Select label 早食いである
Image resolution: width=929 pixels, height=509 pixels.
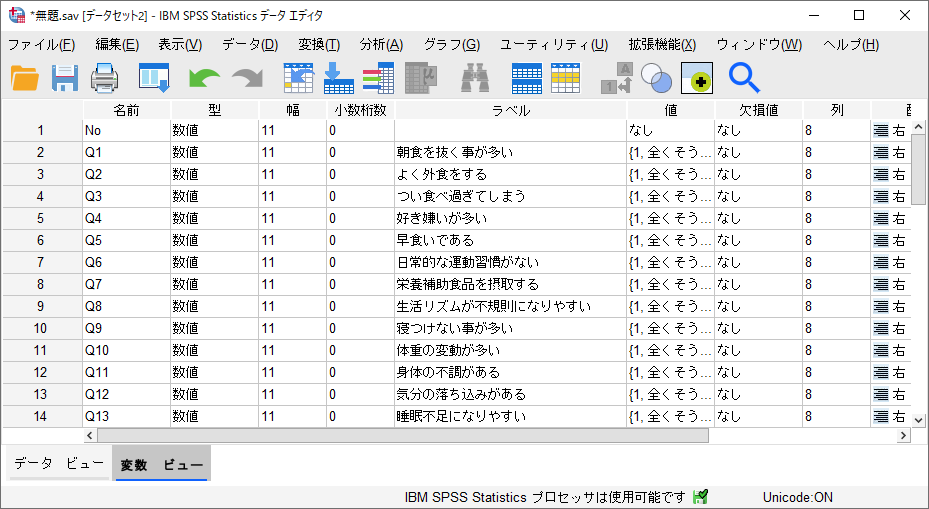pyautogui.click(x=435, y=241)
